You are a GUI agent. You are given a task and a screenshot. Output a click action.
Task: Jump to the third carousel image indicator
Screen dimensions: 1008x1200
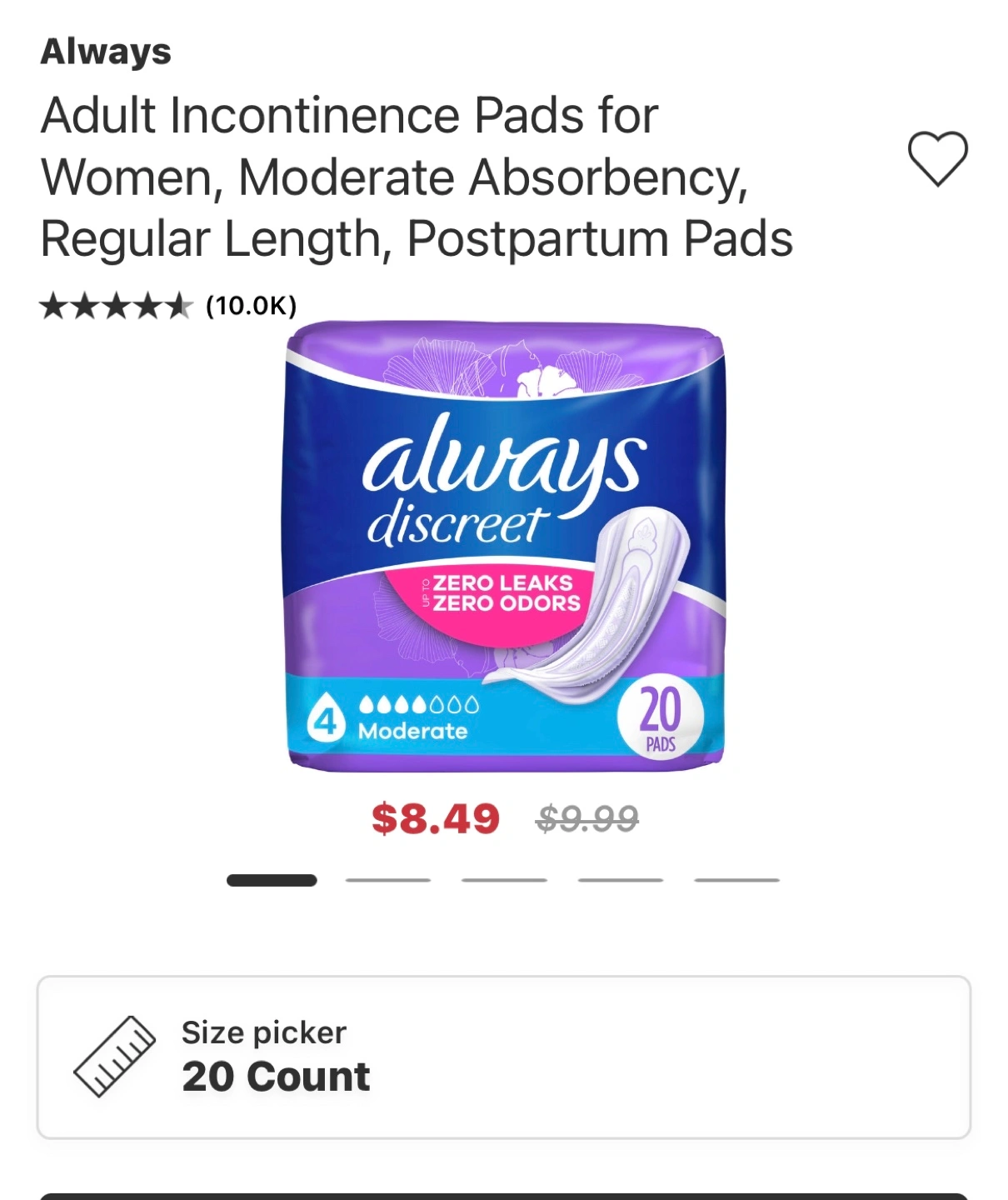[504, 880]
